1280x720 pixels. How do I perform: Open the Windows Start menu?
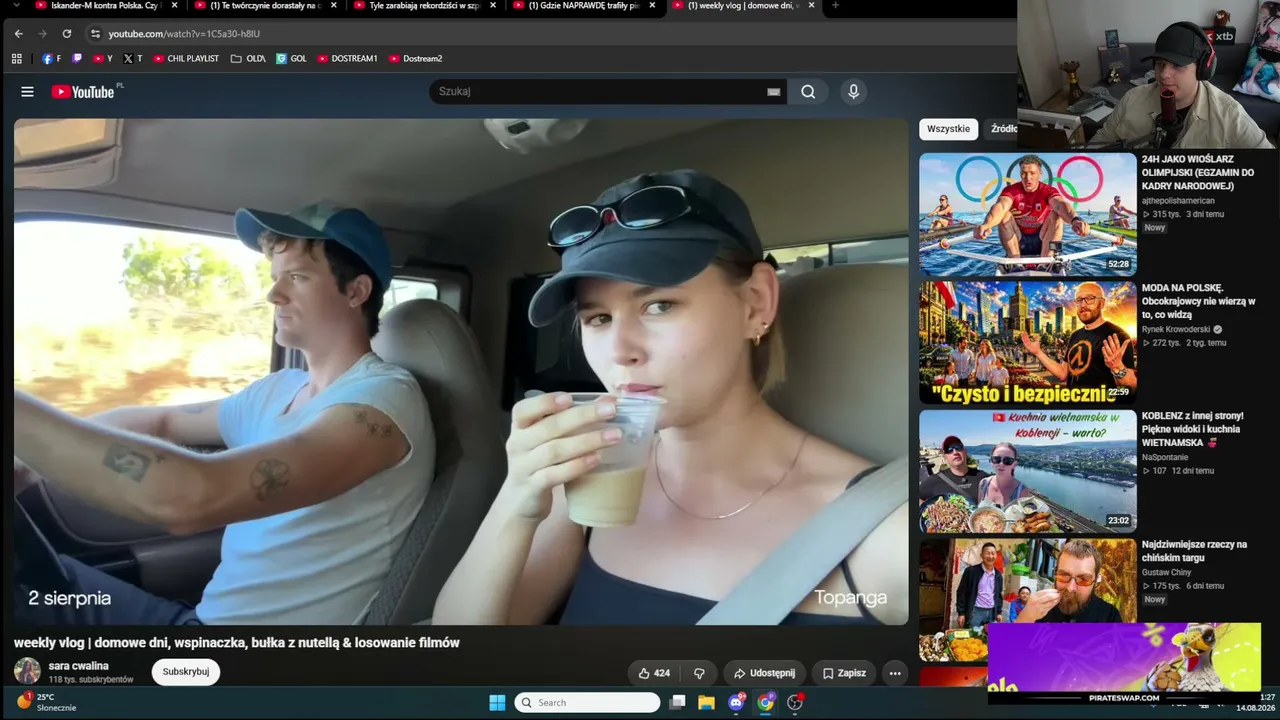[x=497, y=703]
